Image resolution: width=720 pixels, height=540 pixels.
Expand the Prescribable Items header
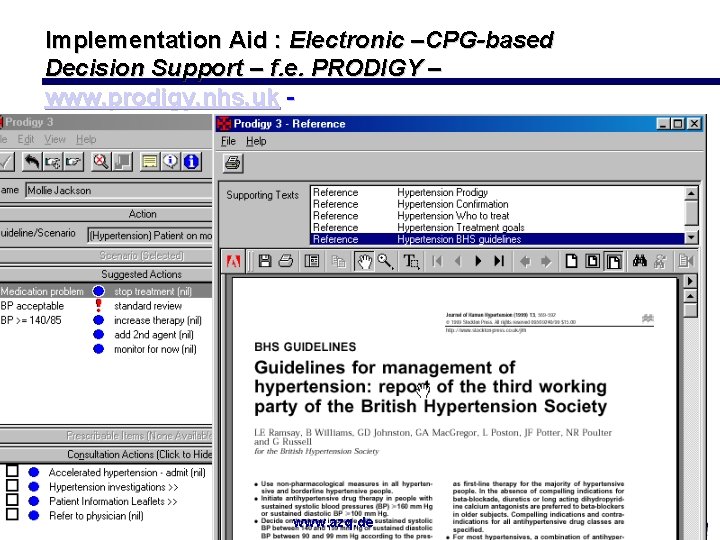point(106,435)
